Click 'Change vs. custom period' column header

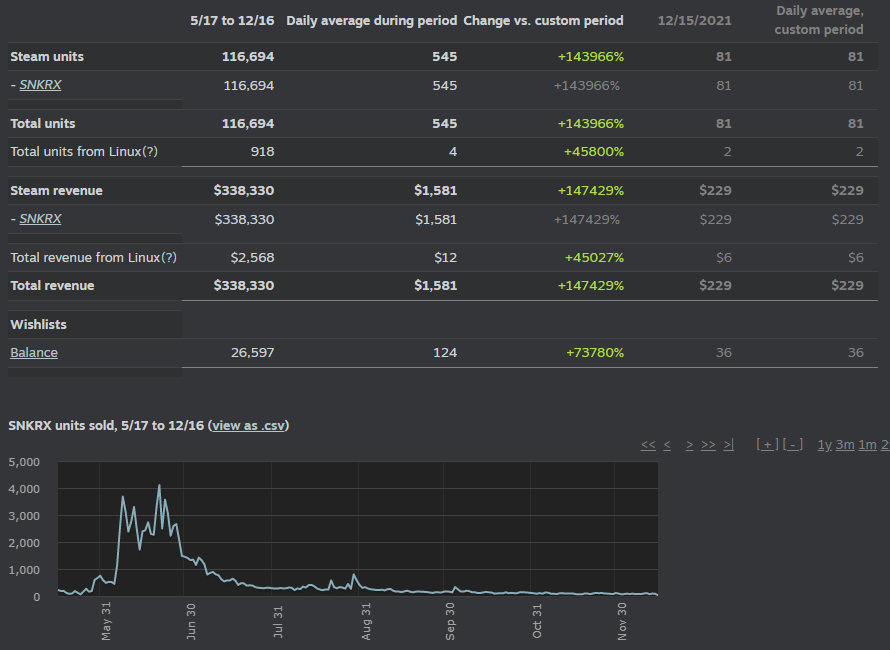point(543,21)
